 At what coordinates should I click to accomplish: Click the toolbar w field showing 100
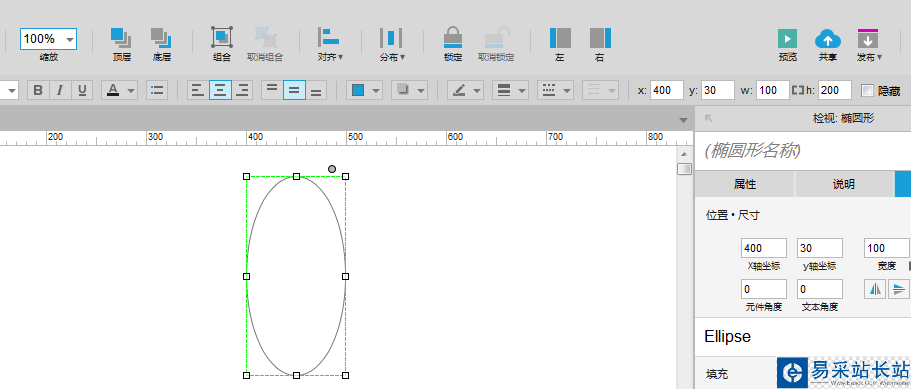773,90
